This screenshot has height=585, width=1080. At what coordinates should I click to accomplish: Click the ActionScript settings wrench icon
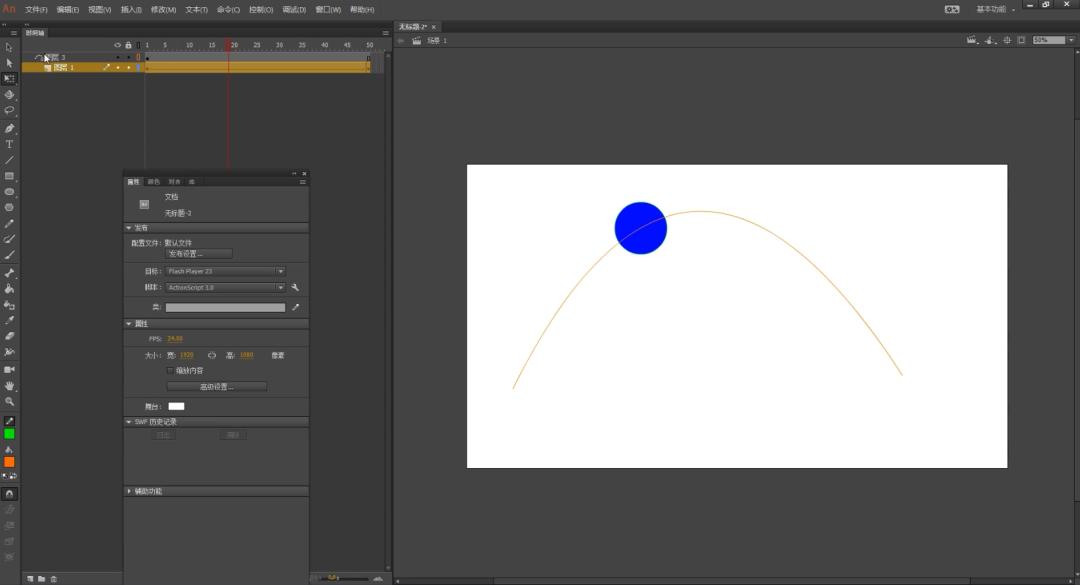pyautogui.click(x=295, y=287)
